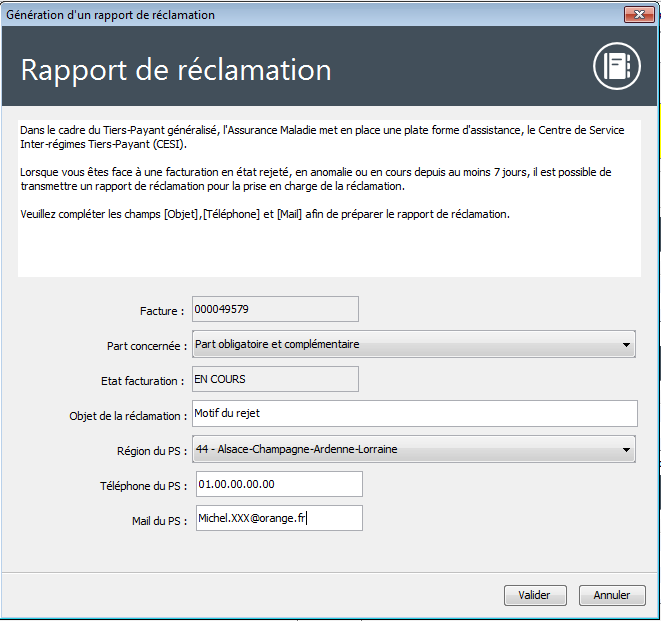Click the Objet de la réclamation text field

(413, 414)
